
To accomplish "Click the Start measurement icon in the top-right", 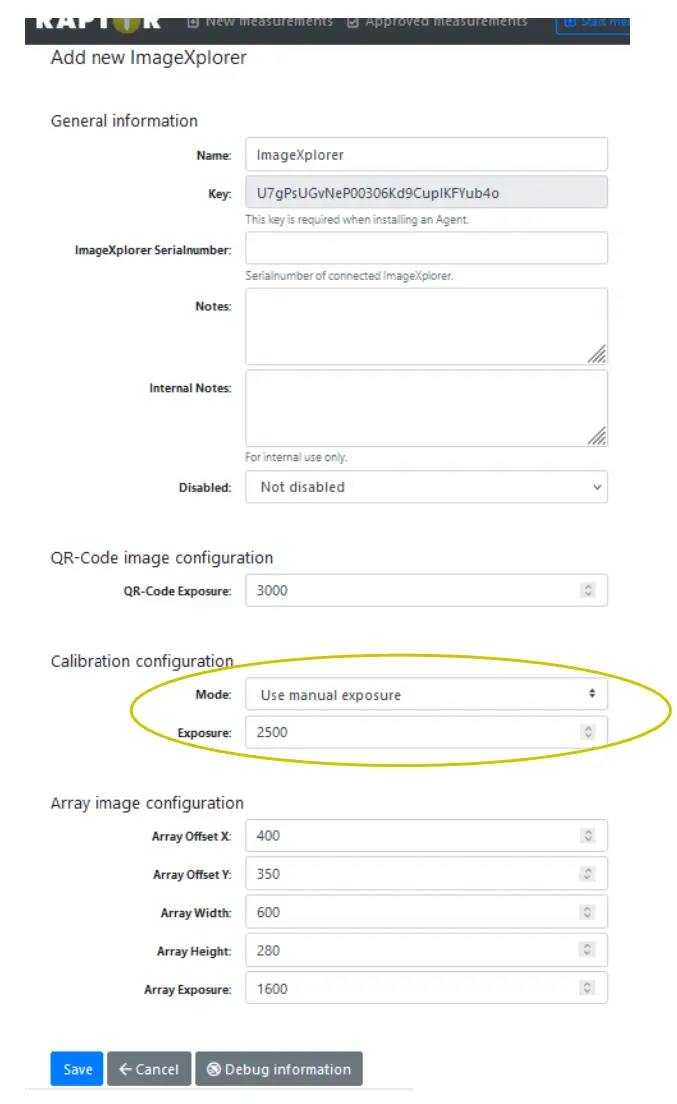I will (569, 21).
